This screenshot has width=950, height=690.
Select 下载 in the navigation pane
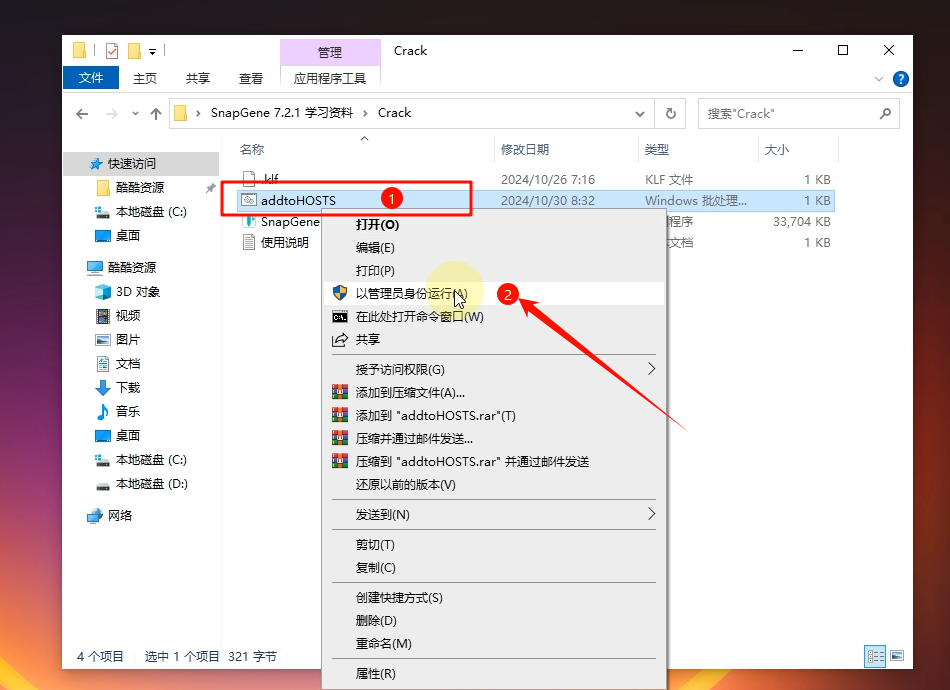tap(128, 388)
